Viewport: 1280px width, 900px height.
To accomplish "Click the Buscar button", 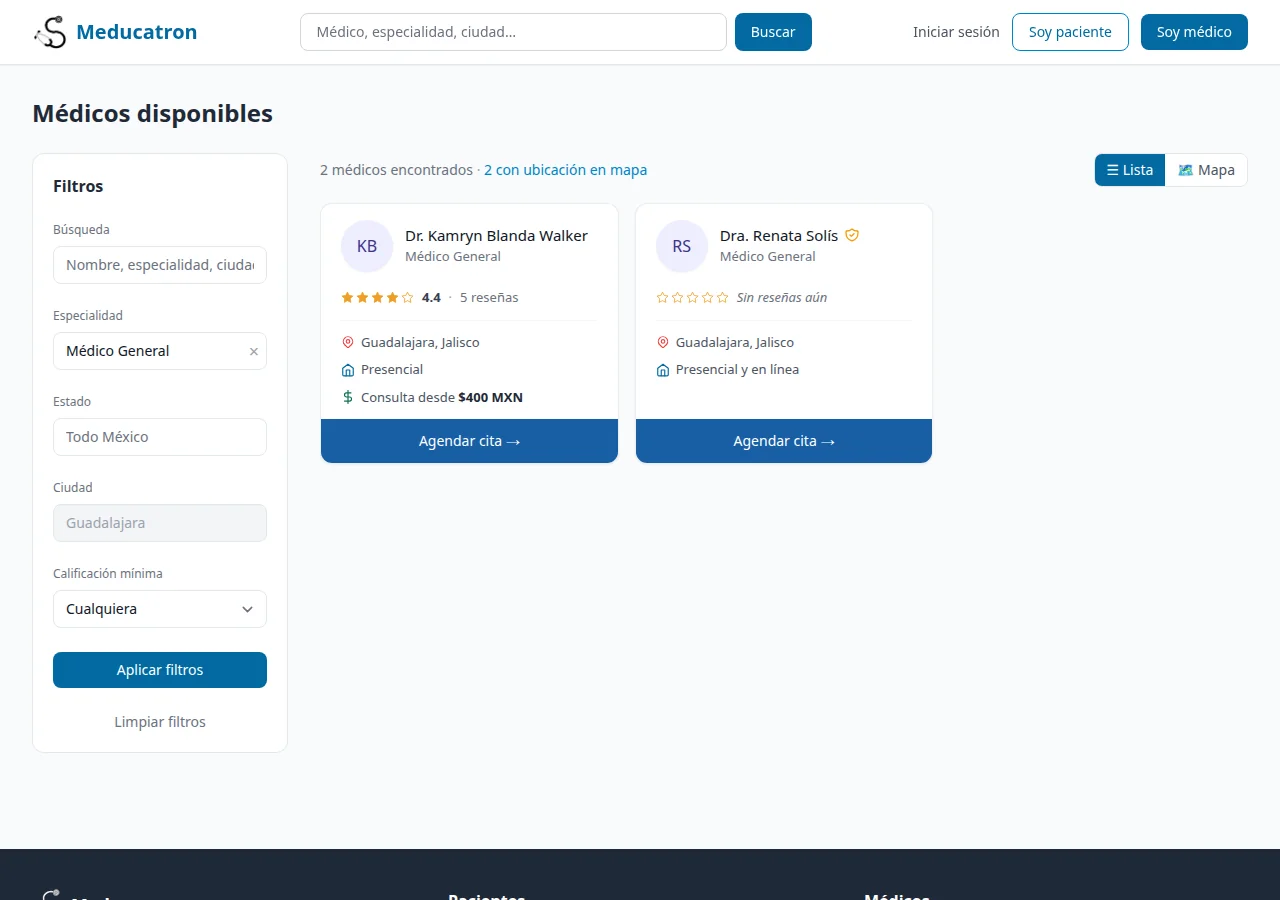I will coord(773,32).
